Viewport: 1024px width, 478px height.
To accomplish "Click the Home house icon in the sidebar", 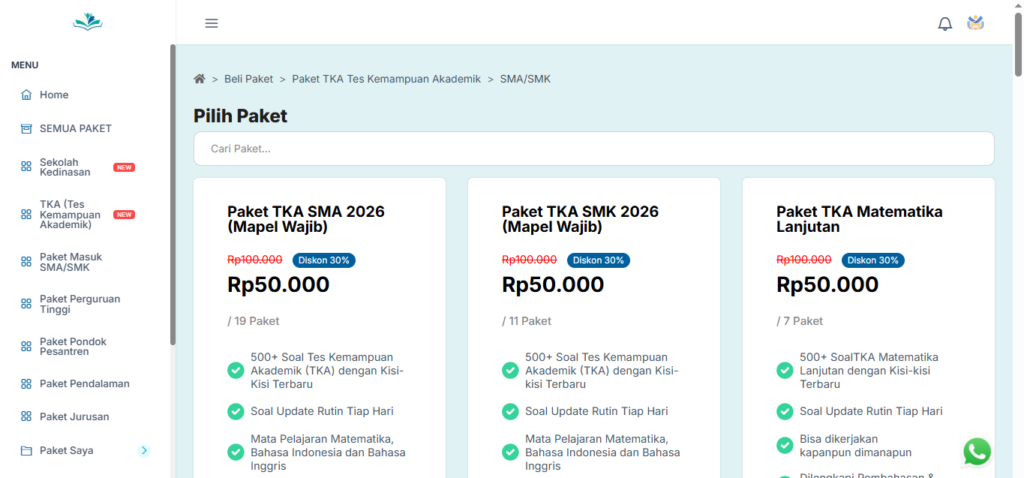I will tap(26, 95).
